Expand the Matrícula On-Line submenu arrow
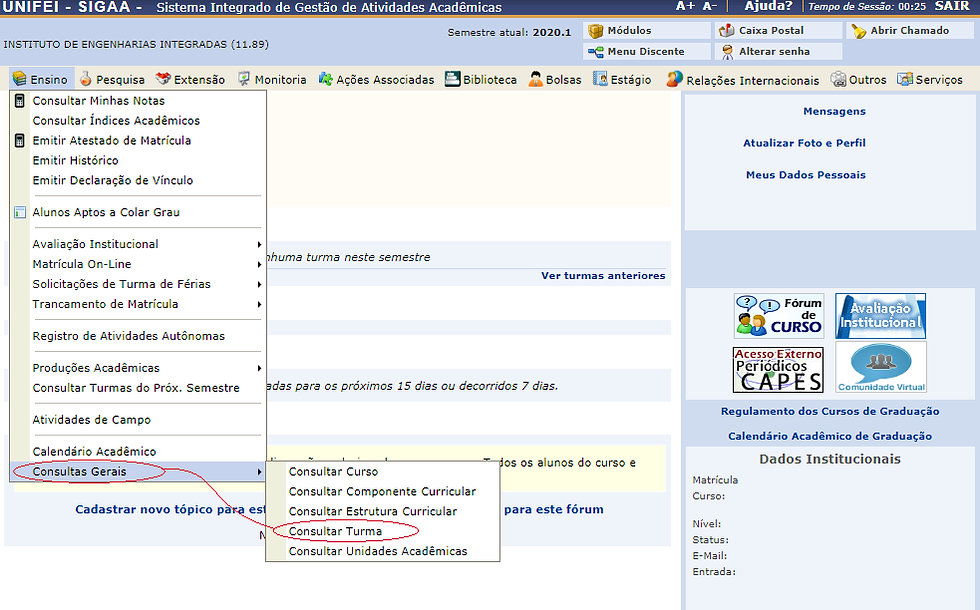980x610 pixels. coord(259,264)
